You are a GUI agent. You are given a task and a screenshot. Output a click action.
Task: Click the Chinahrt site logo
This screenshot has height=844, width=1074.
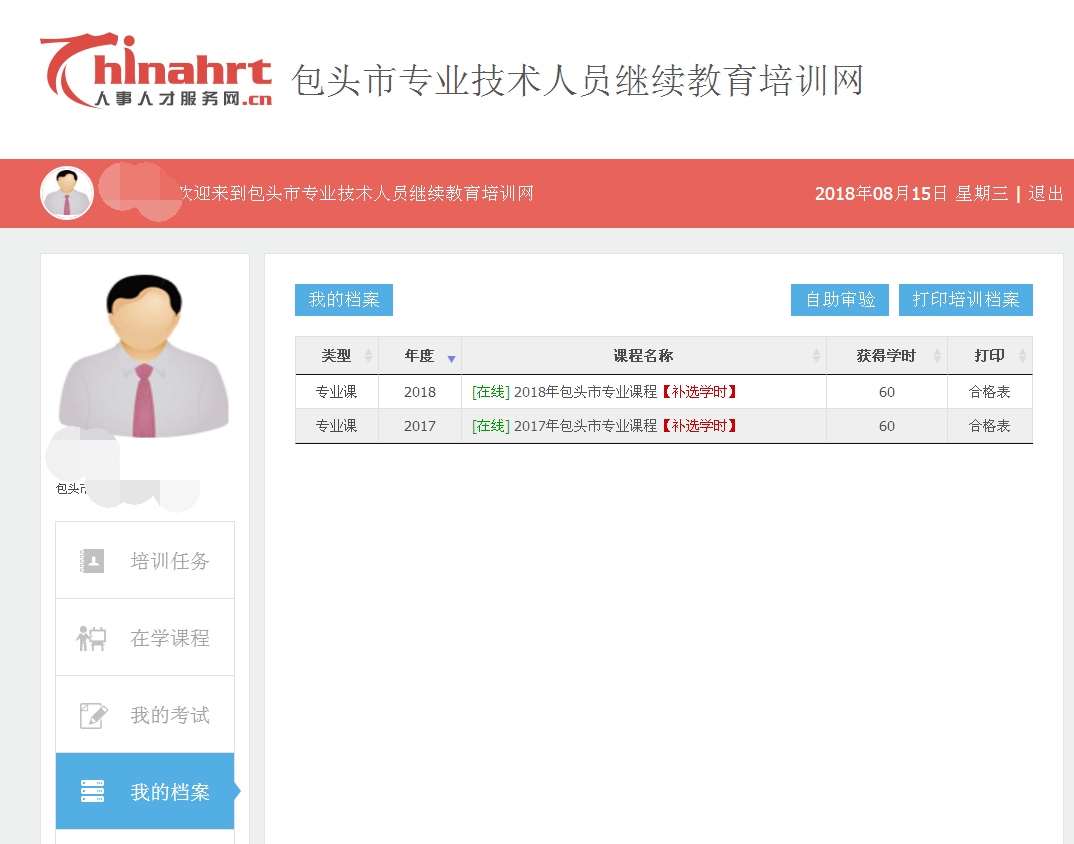coord(156,72)
